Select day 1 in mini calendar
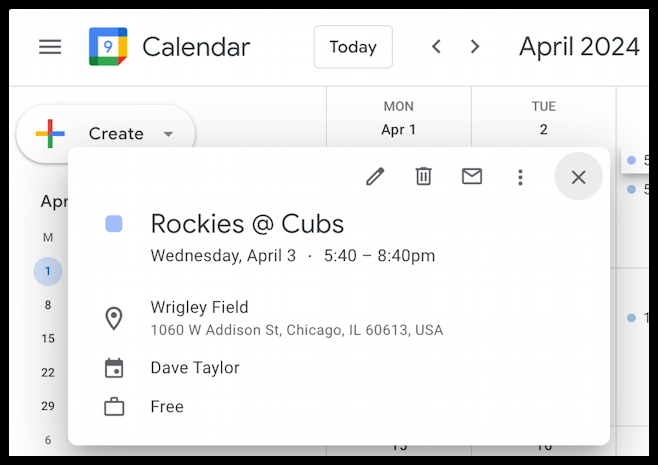This screenshot has width=658, height=465. click(48, 271)
